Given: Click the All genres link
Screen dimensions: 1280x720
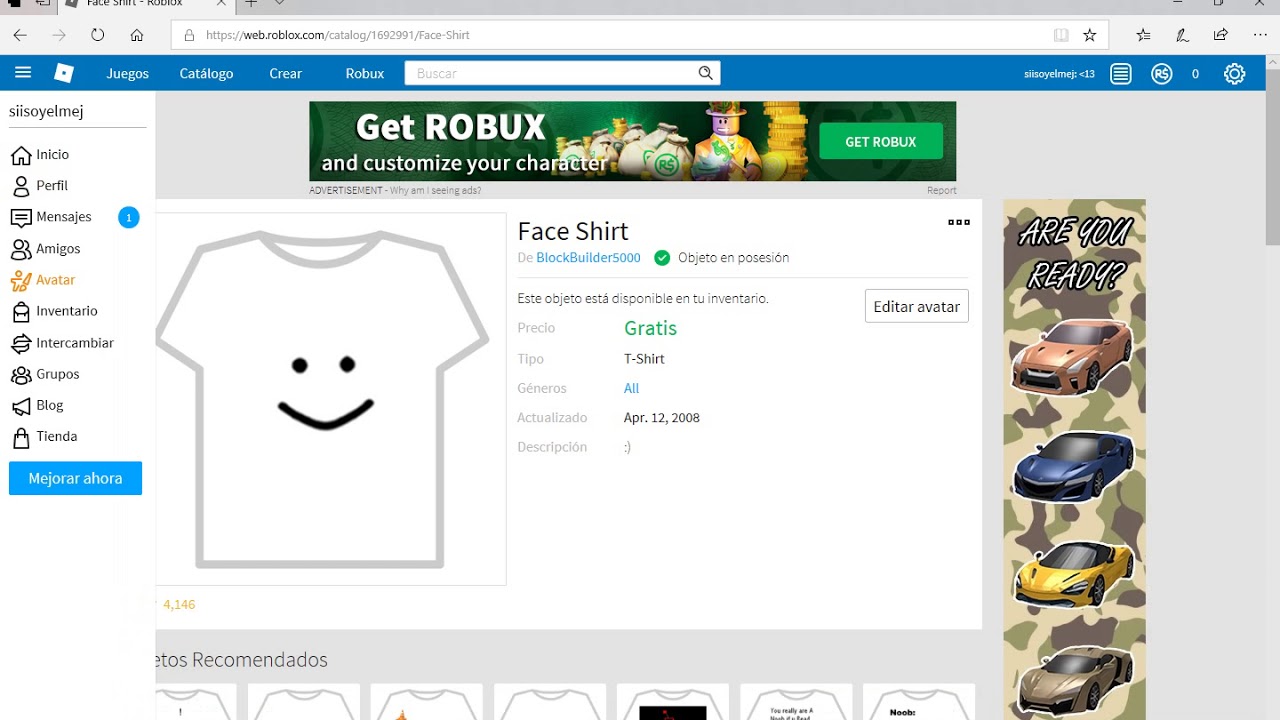Looking at the screenshot, I should (631, 388).
